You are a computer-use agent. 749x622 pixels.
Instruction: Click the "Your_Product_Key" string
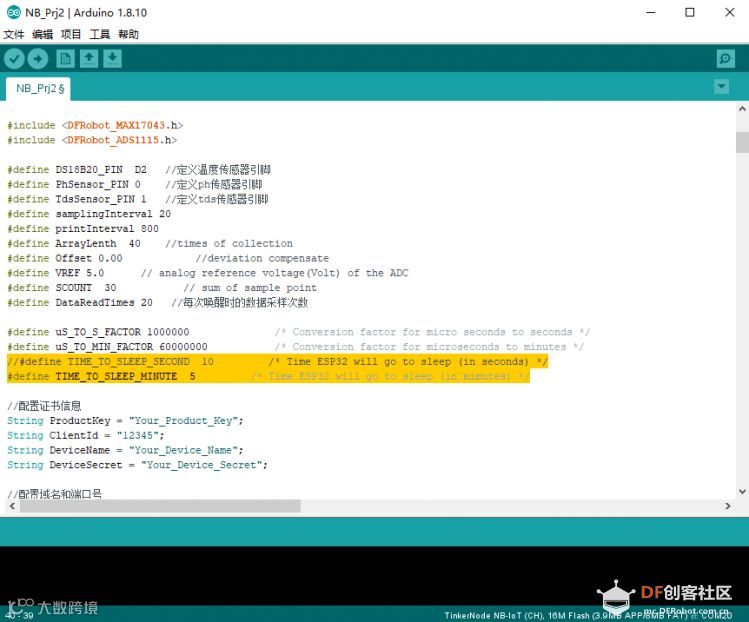point(183,421)
